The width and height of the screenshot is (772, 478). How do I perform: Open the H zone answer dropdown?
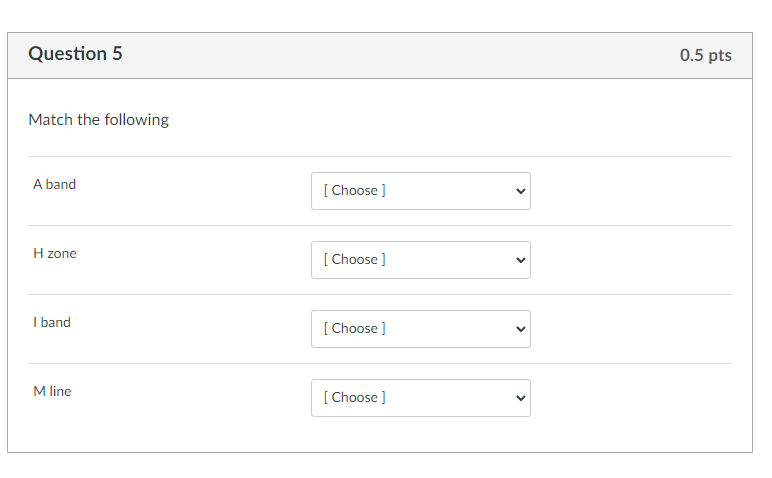coord(420,260)
